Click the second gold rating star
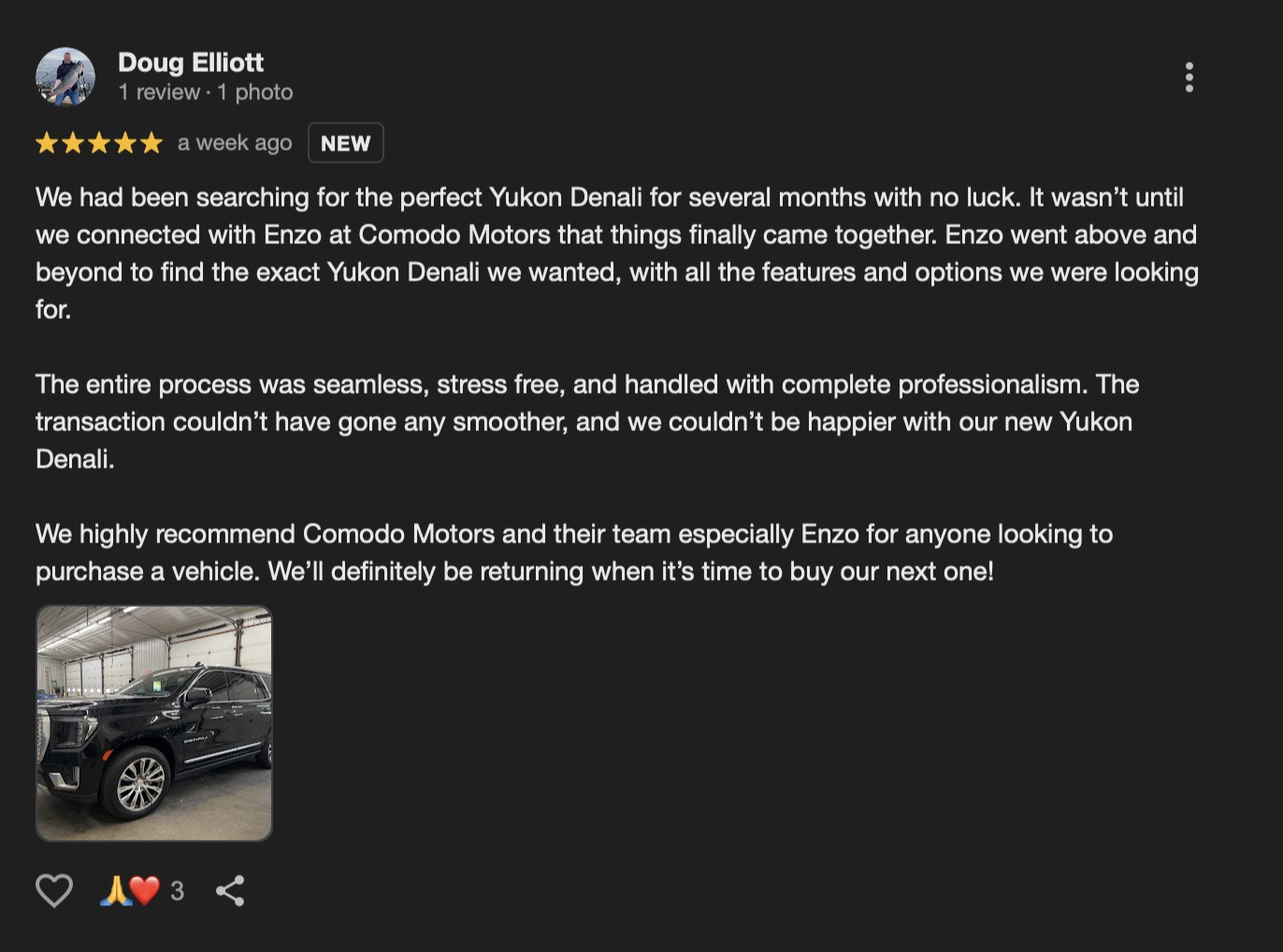Viewport: 1283px width, 952px height. point(73,143)
